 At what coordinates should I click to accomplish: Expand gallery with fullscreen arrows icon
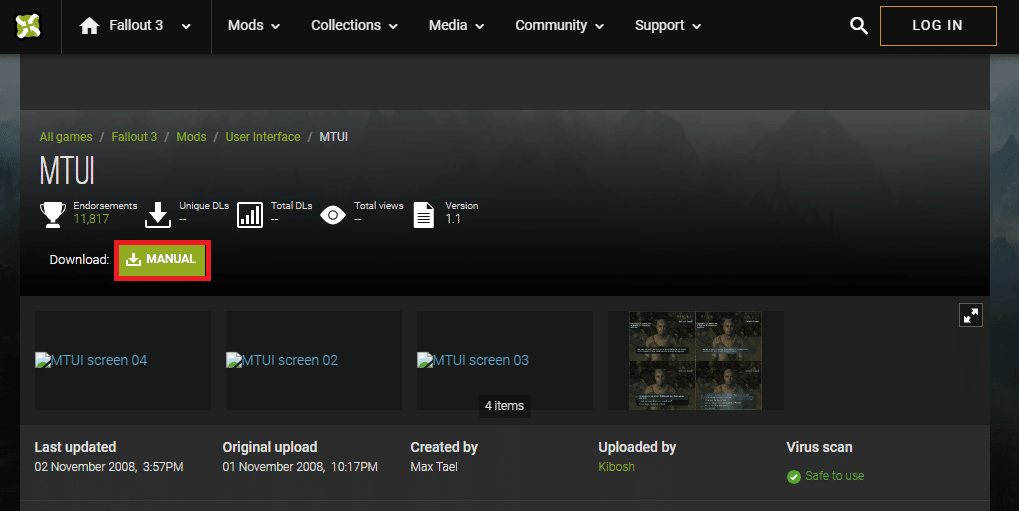971,315
